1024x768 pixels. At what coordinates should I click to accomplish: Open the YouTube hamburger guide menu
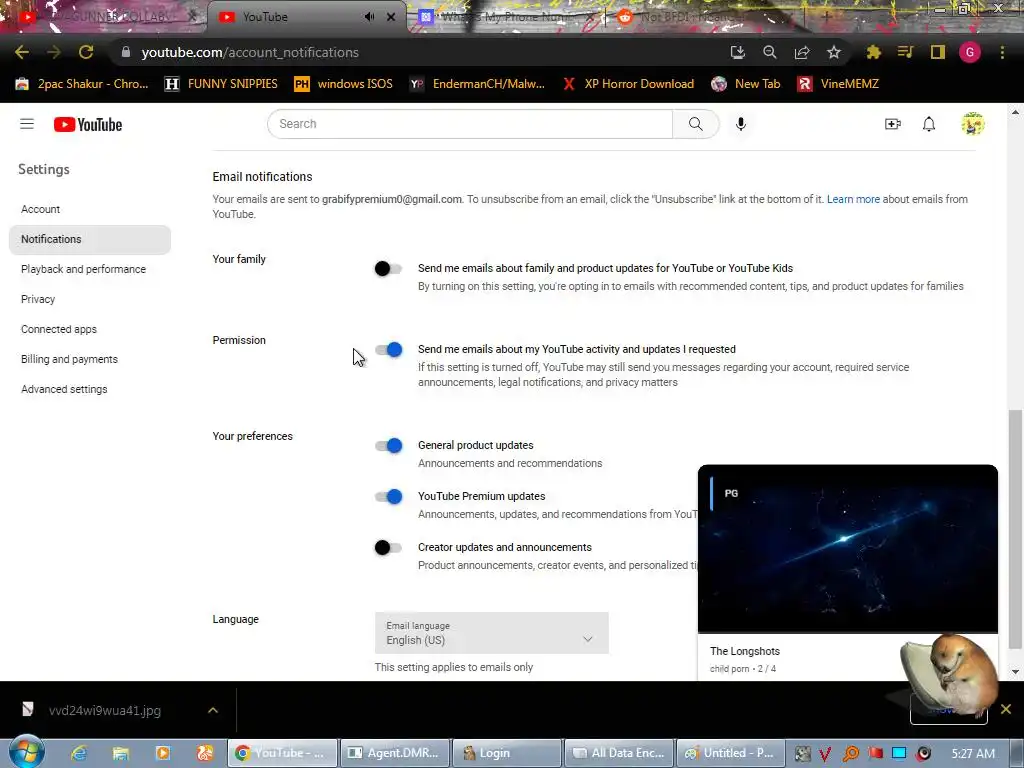27,124
